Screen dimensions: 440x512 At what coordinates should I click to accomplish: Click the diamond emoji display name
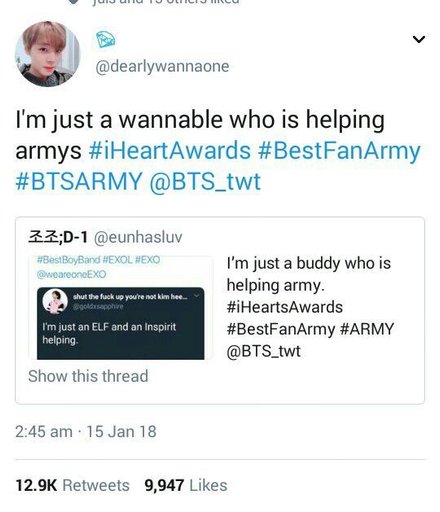[105, 39]
